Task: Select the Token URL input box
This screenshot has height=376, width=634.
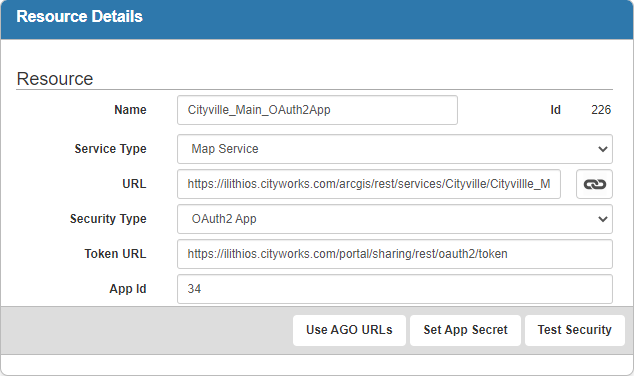Action: (x=395, y=254)
